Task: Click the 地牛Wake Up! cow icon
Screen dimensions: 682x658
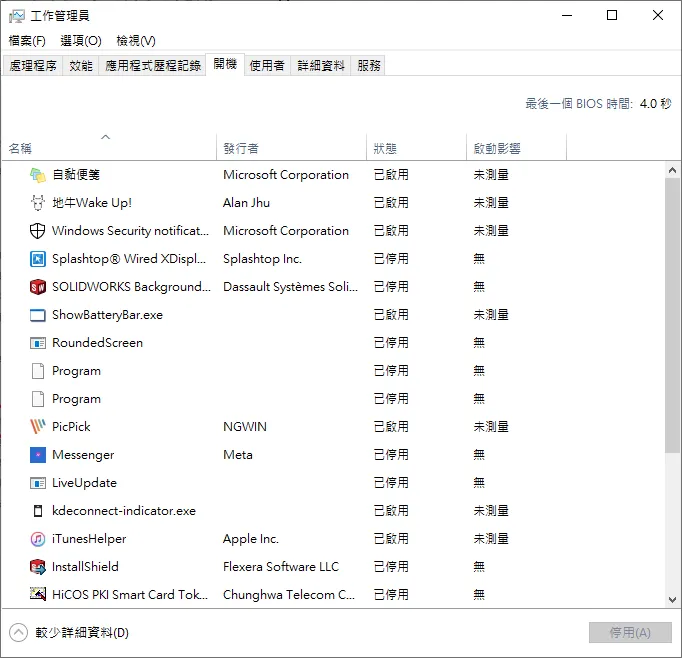Action: [38, 203]
